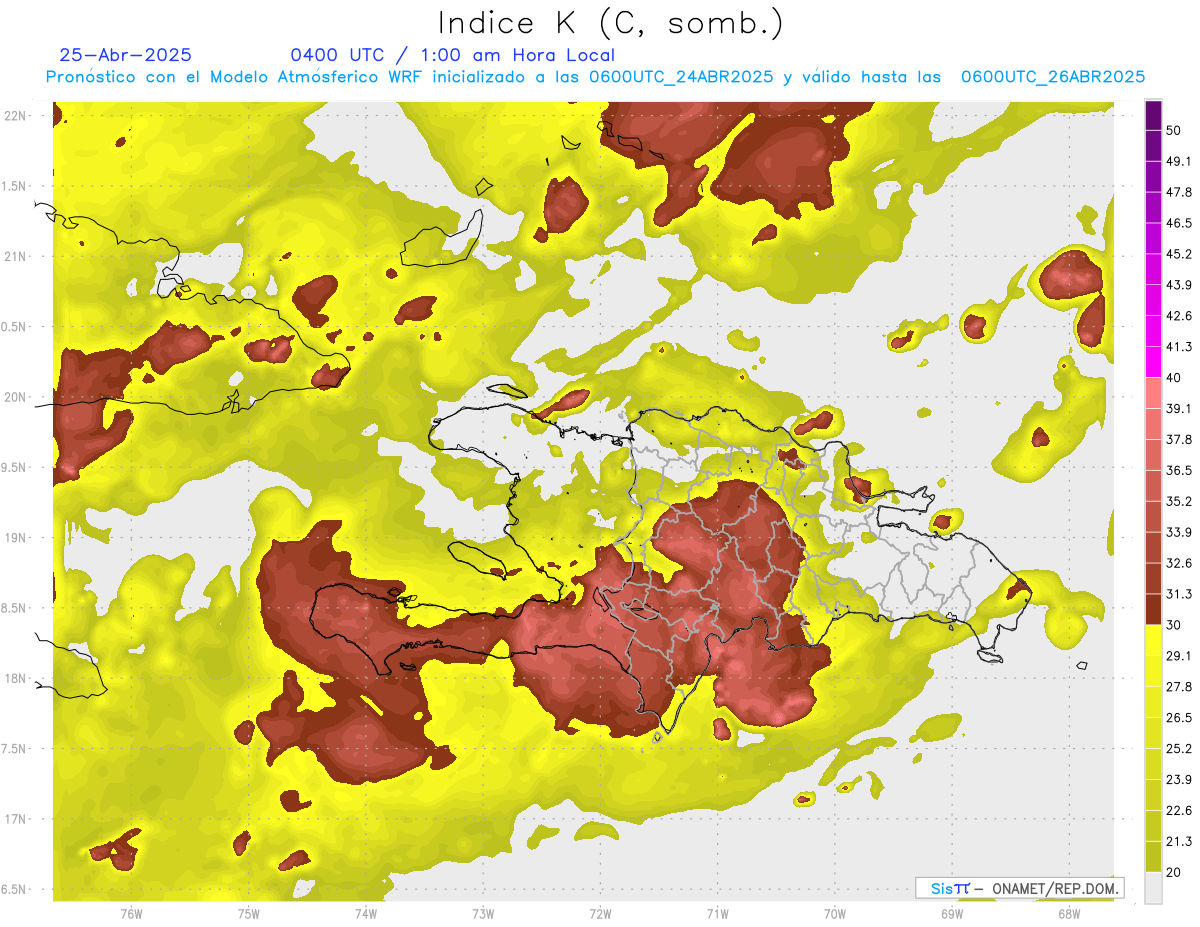Click the colorbar value '20'
This screenshot has height=927, width=1200.
coord(1174,872)
